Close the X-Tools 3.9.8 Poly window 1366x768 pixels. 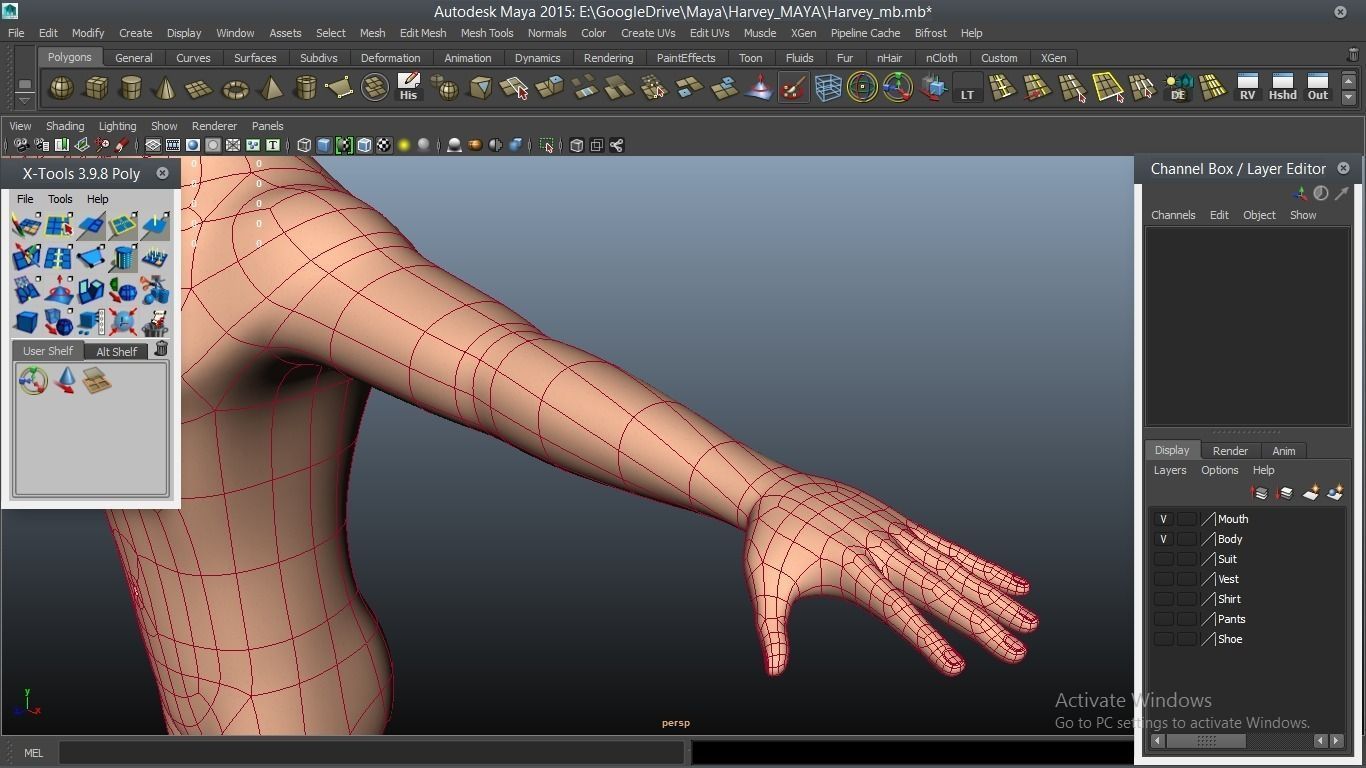coord(162,173)
